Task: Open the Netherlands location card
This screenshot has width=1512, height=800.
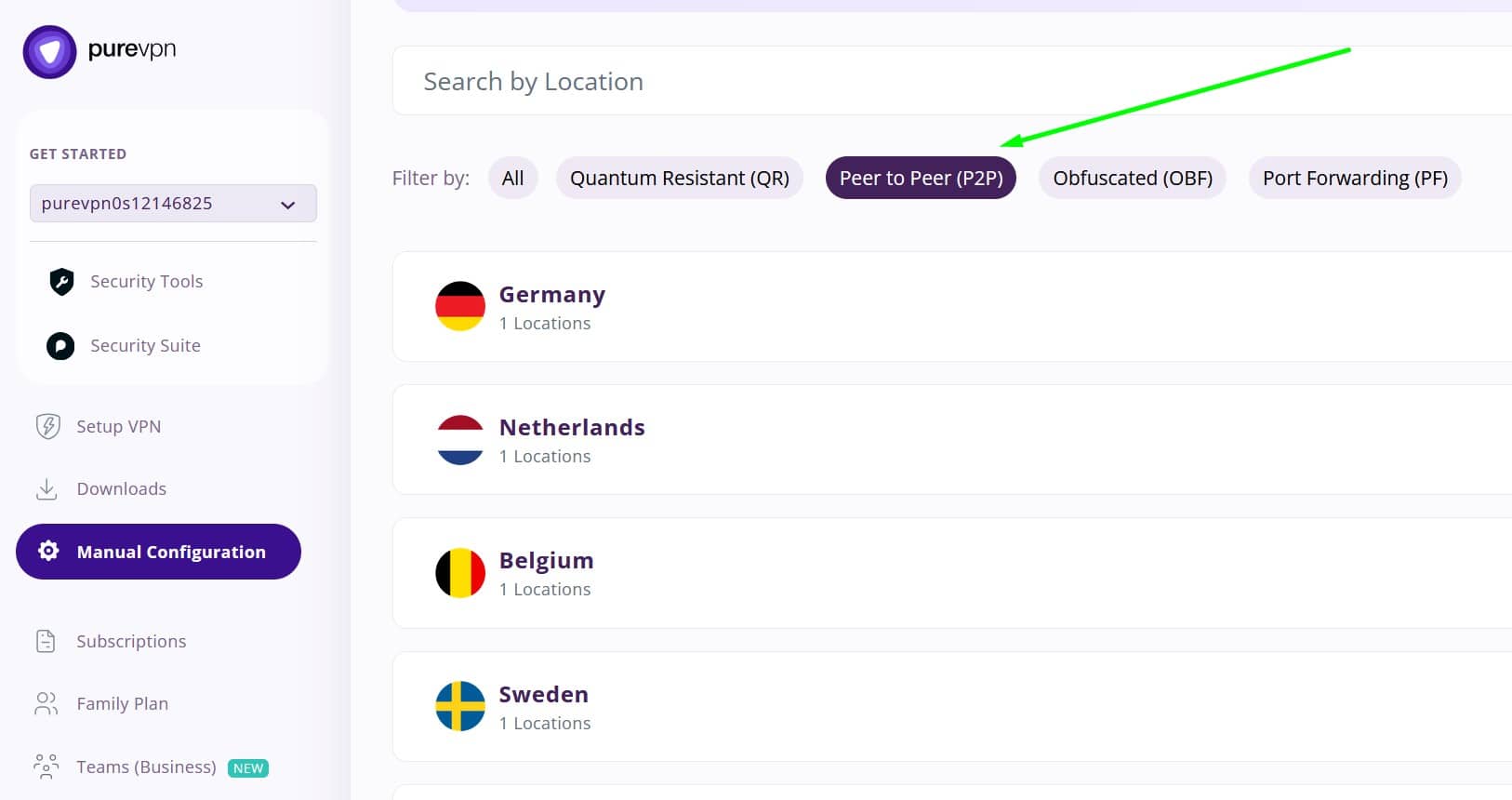Action: coord(952,440)
